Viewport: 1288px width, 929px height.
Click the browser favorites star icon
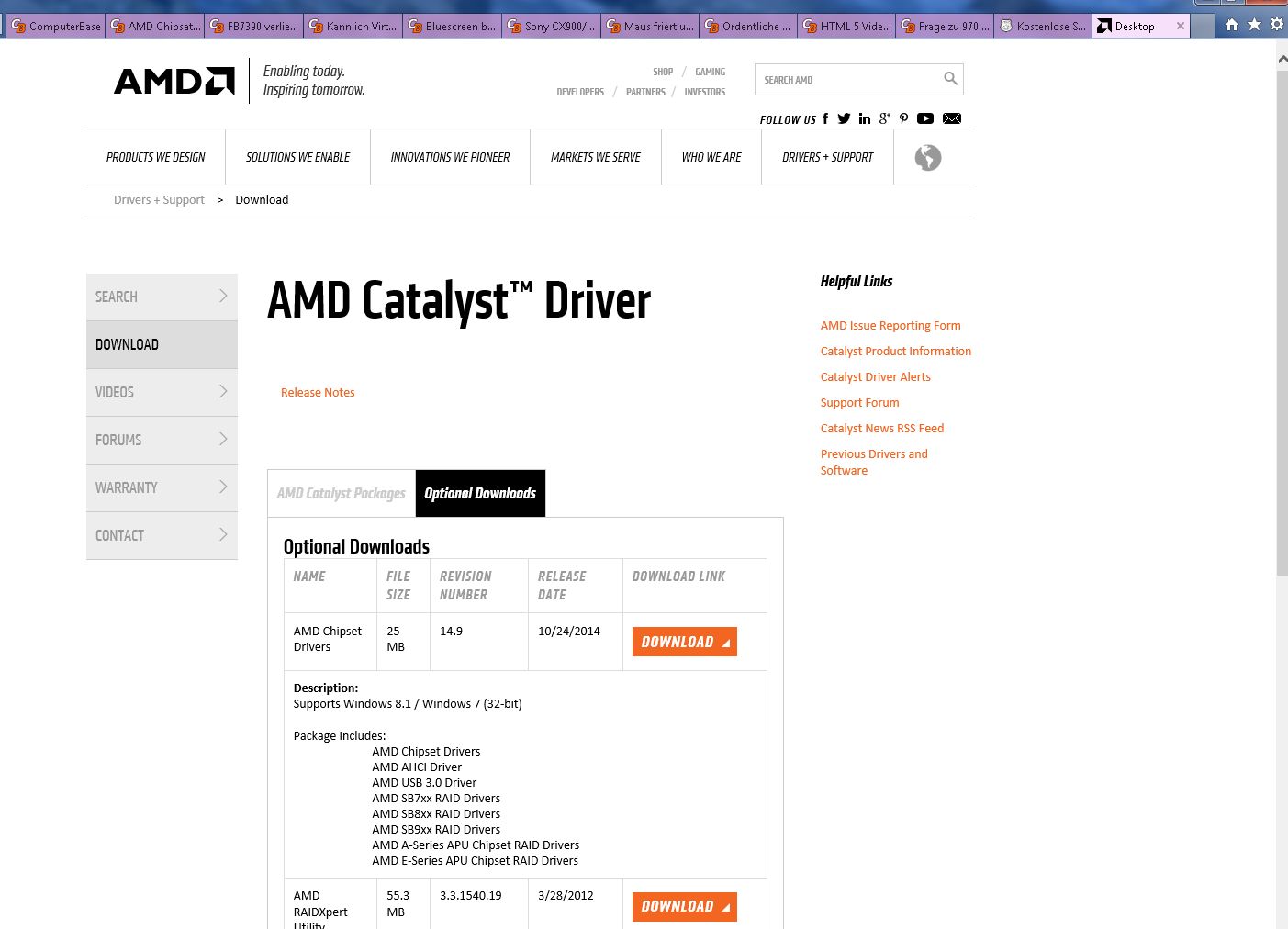click(1254, 25)
